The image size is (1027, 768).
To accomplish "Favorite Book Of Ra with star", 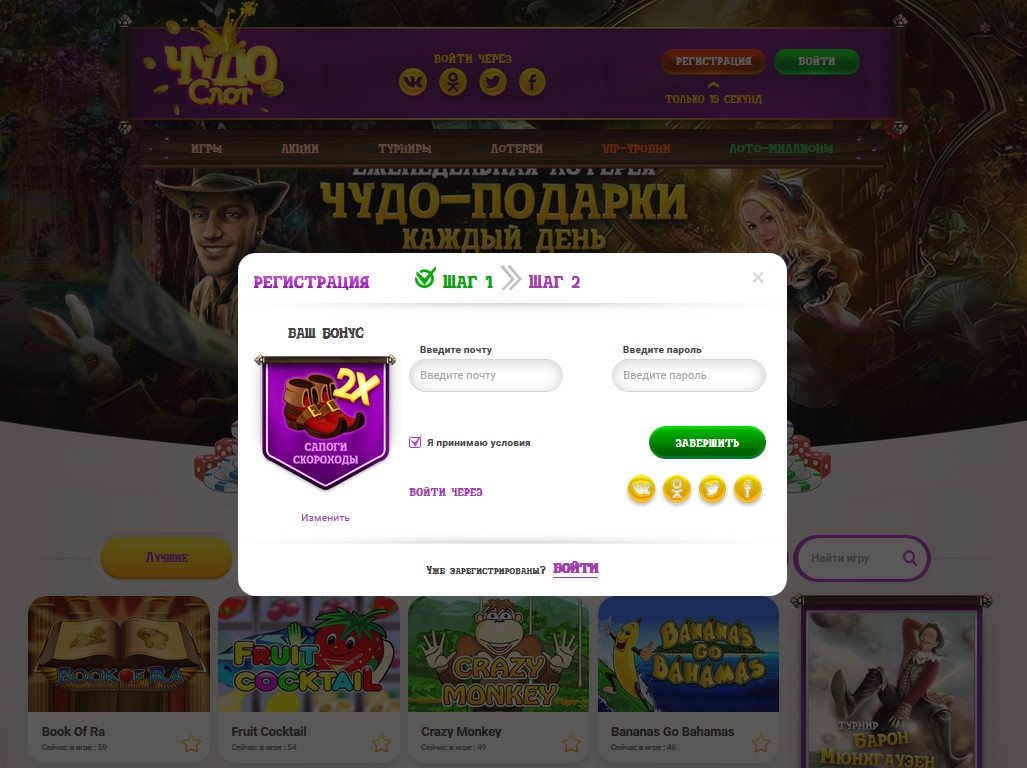I will [191, 743].
